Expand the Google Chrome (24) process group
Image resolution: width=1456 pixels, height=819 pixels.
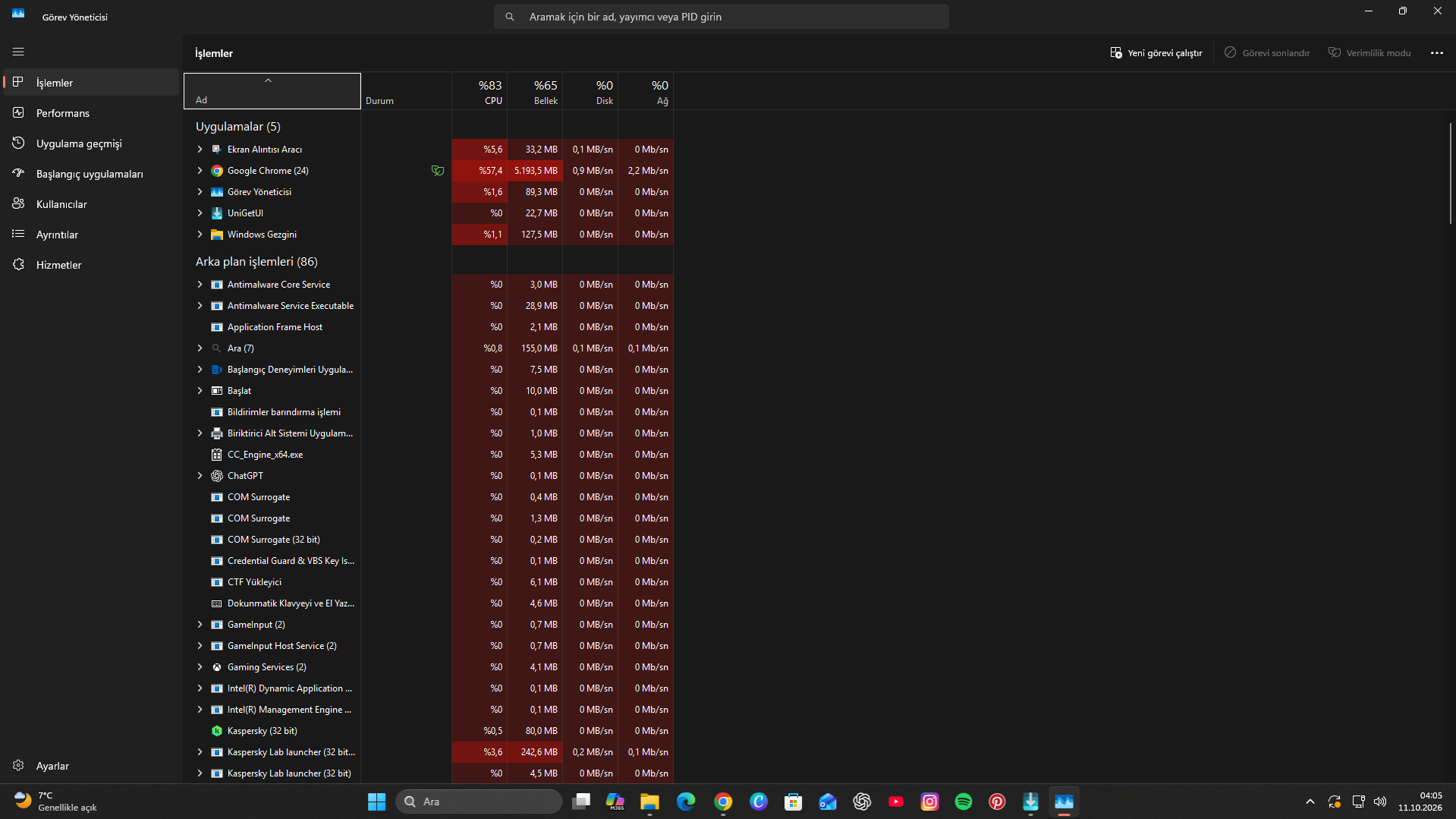[200, 171]
